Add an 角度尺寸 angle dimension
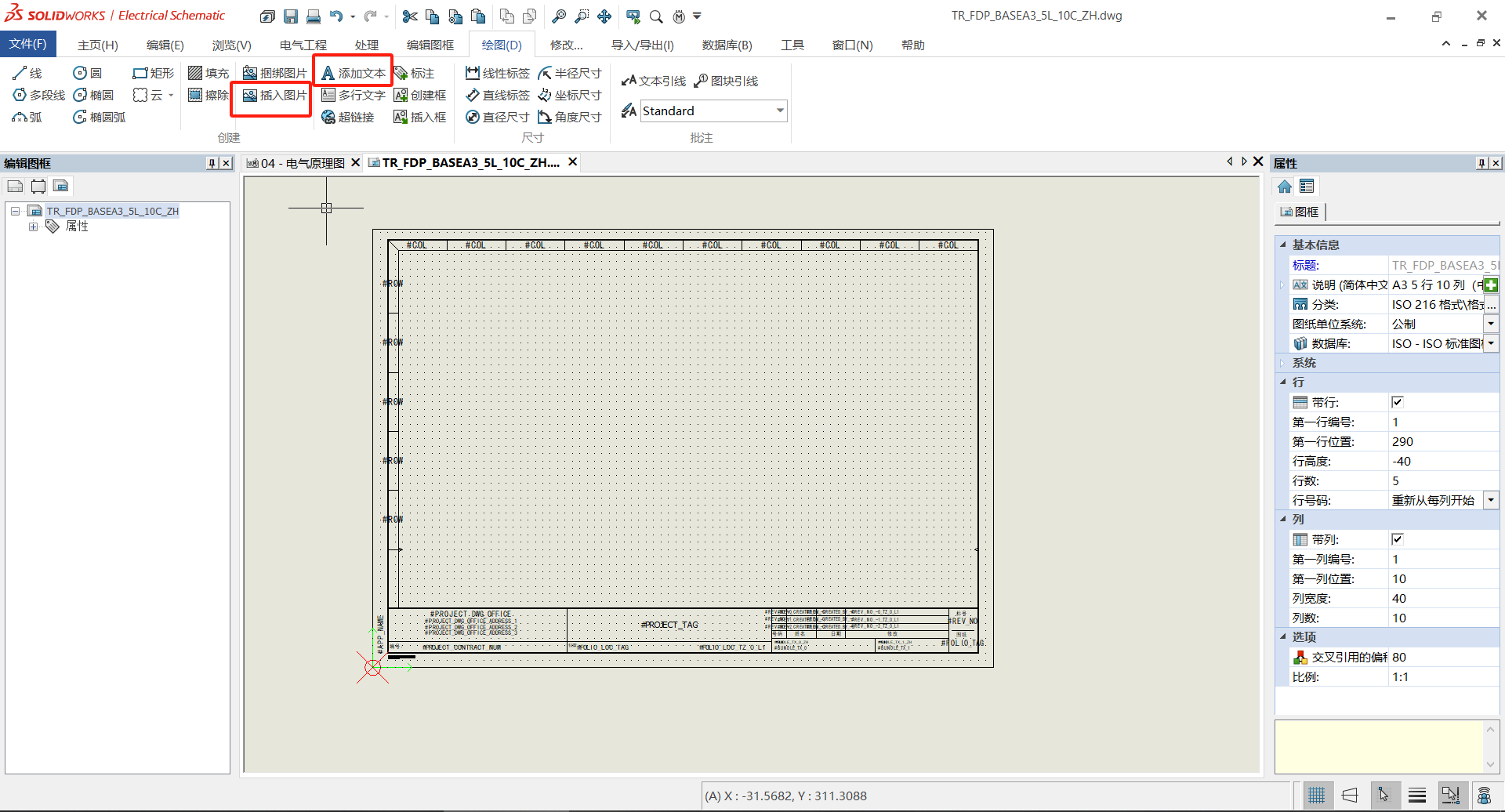This screenshot has height=812, width=1505. 570,117
